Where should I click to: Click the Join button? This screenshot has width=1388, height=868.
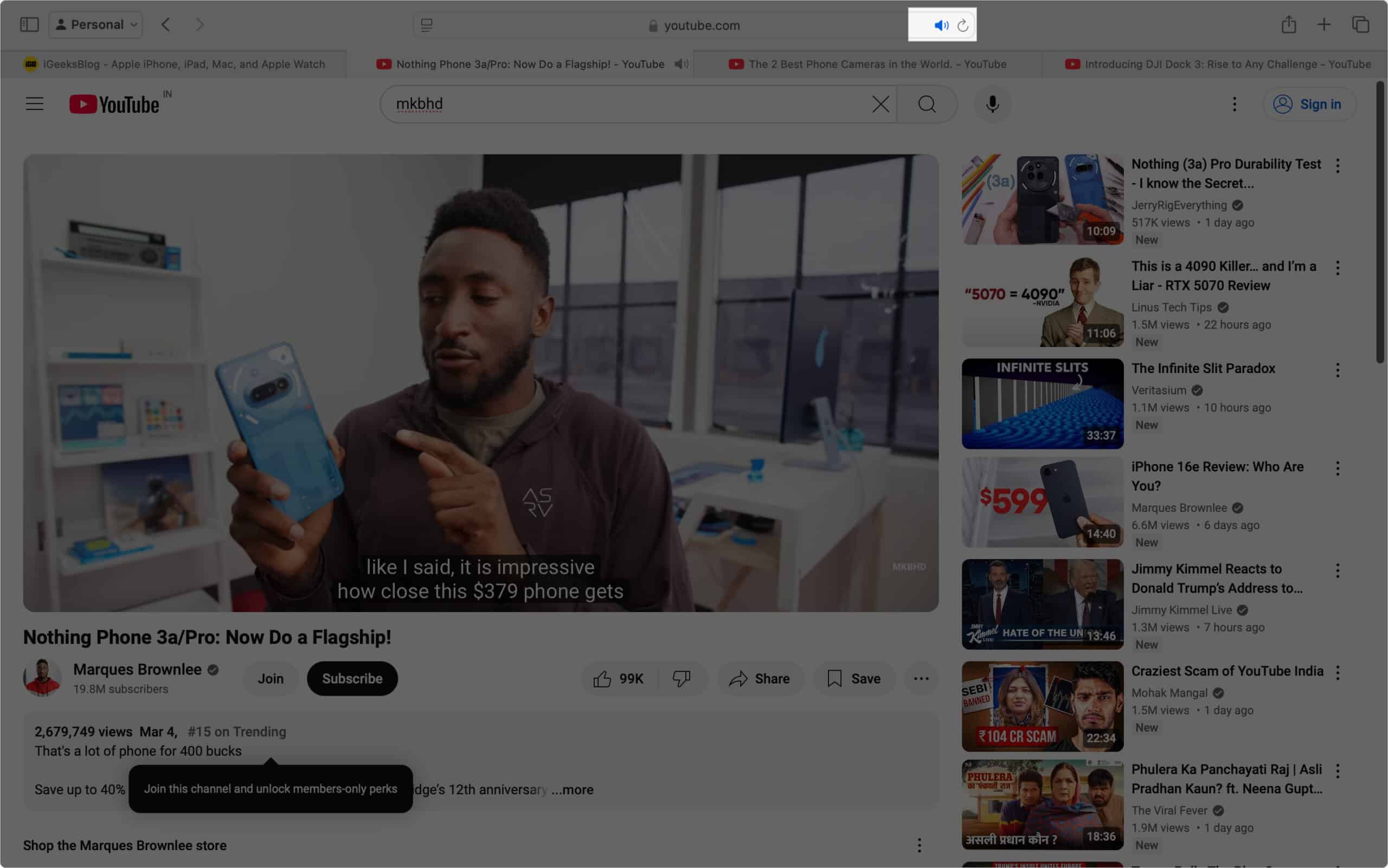tap(271, 679)
